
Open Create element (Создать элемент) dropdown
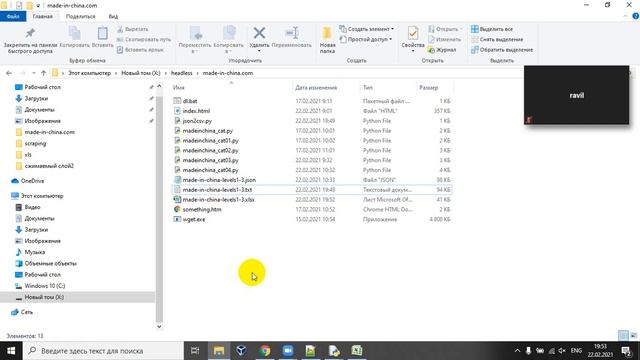point(367,29)
